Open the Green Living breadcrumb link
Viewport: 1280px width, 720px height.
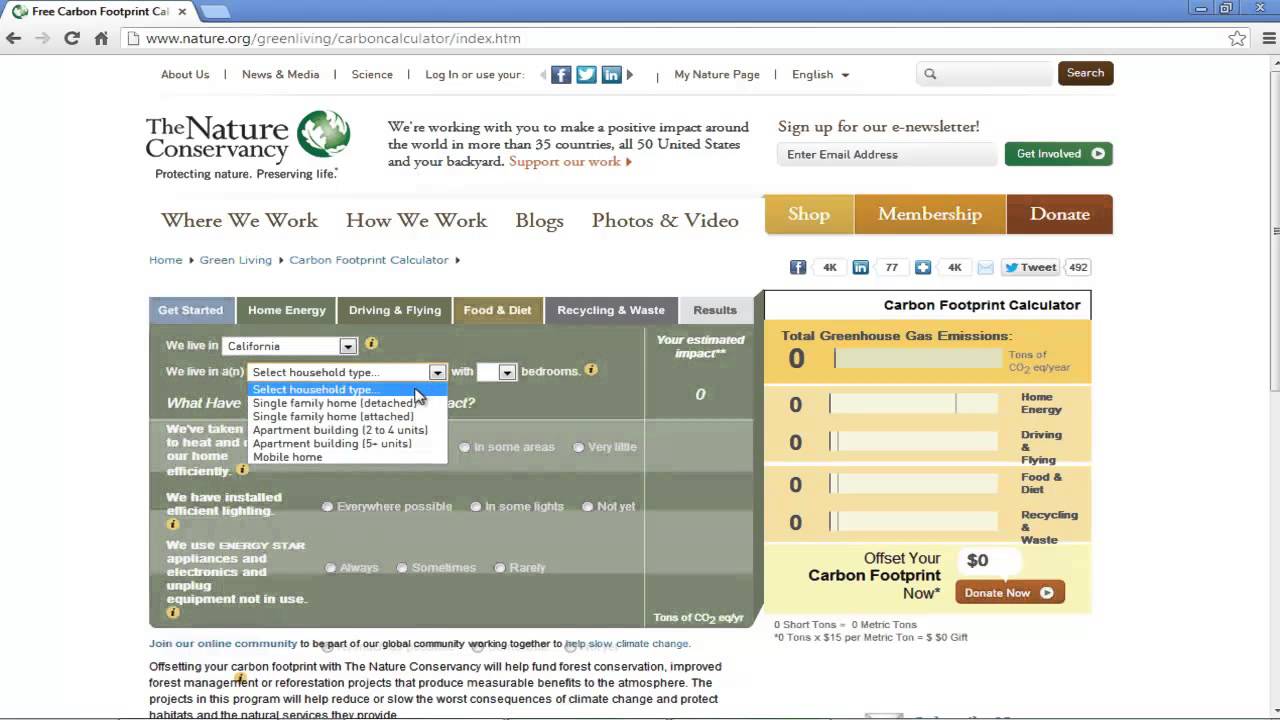(x=236, y=260)
